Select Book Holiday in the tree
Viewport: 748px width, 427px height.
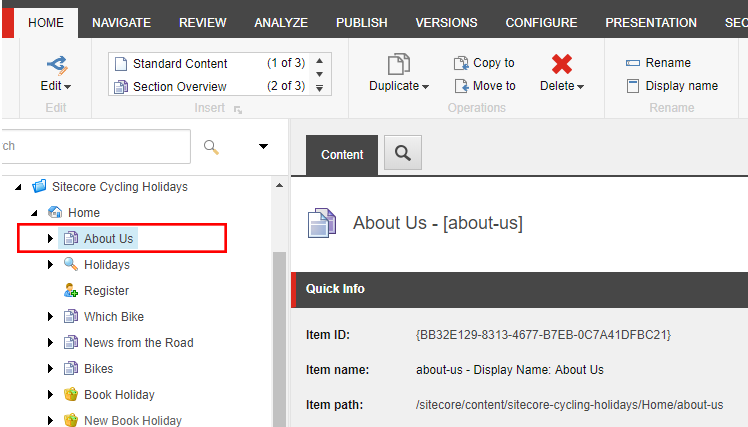[x=119, y=395]
